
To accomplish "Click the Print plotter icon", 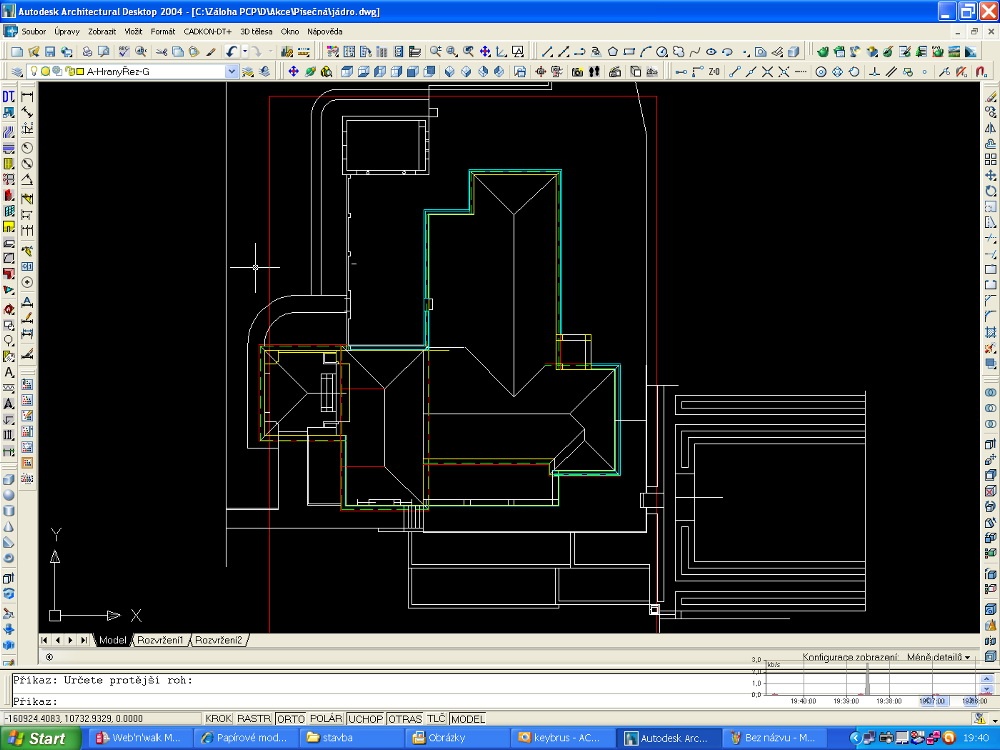I will 87,52.
